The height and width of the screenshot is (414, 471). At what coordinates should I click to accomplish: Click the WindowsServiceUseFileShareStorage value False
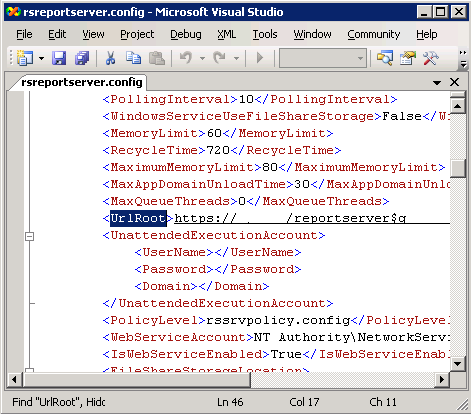402,116
